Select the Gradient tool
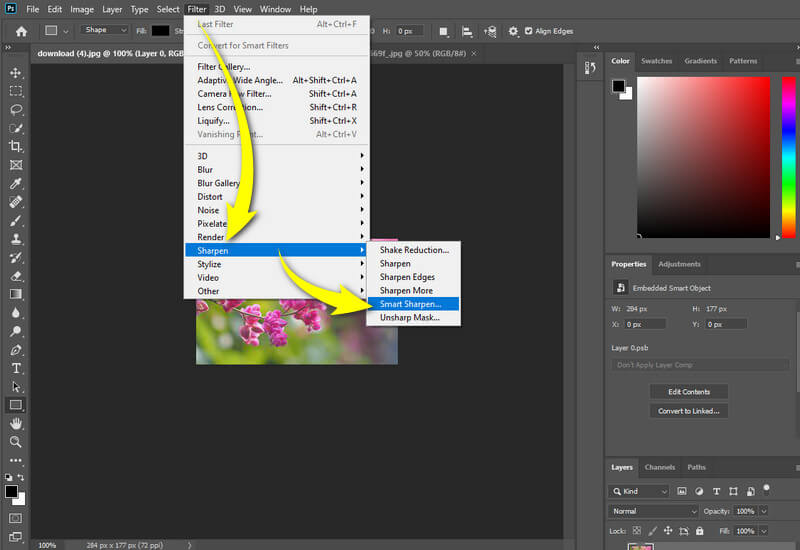Image resolution: width=800 pixels, height=550 pixels. click(16, 294)
